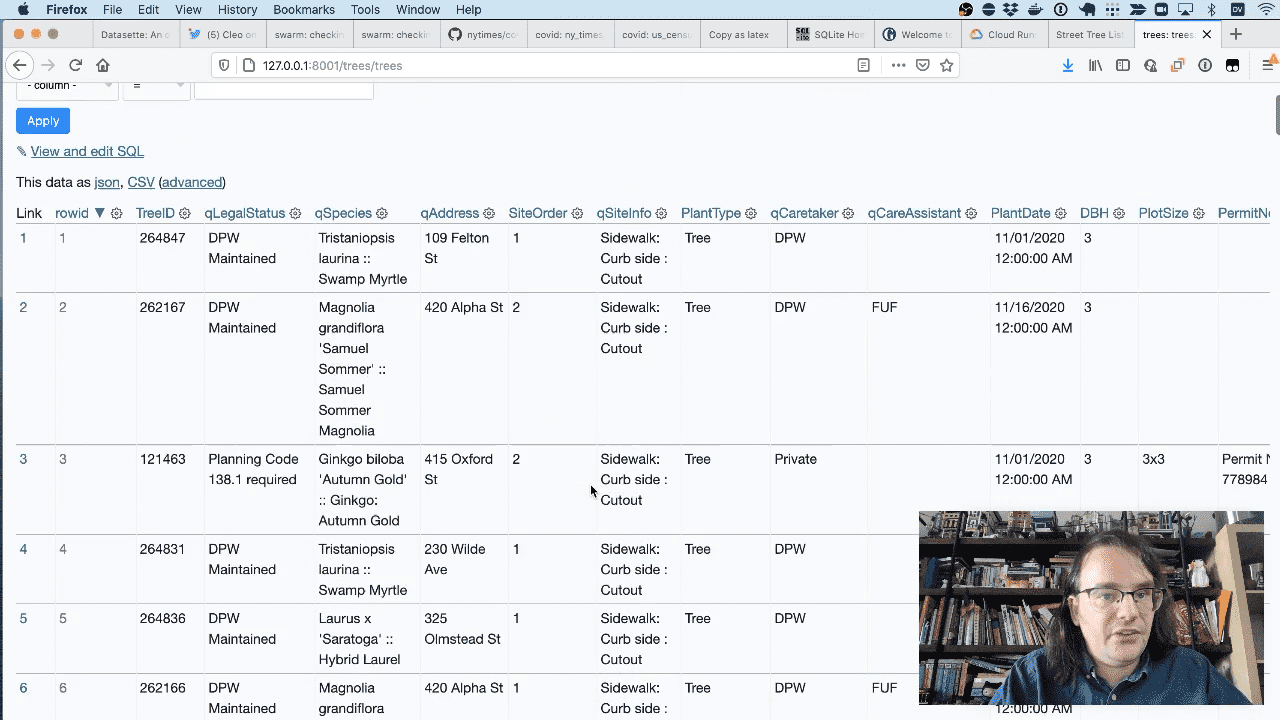Click the TreeID cell 262167
The height and width of the screenshot is (720, 1280).
[x=162, y=308]
